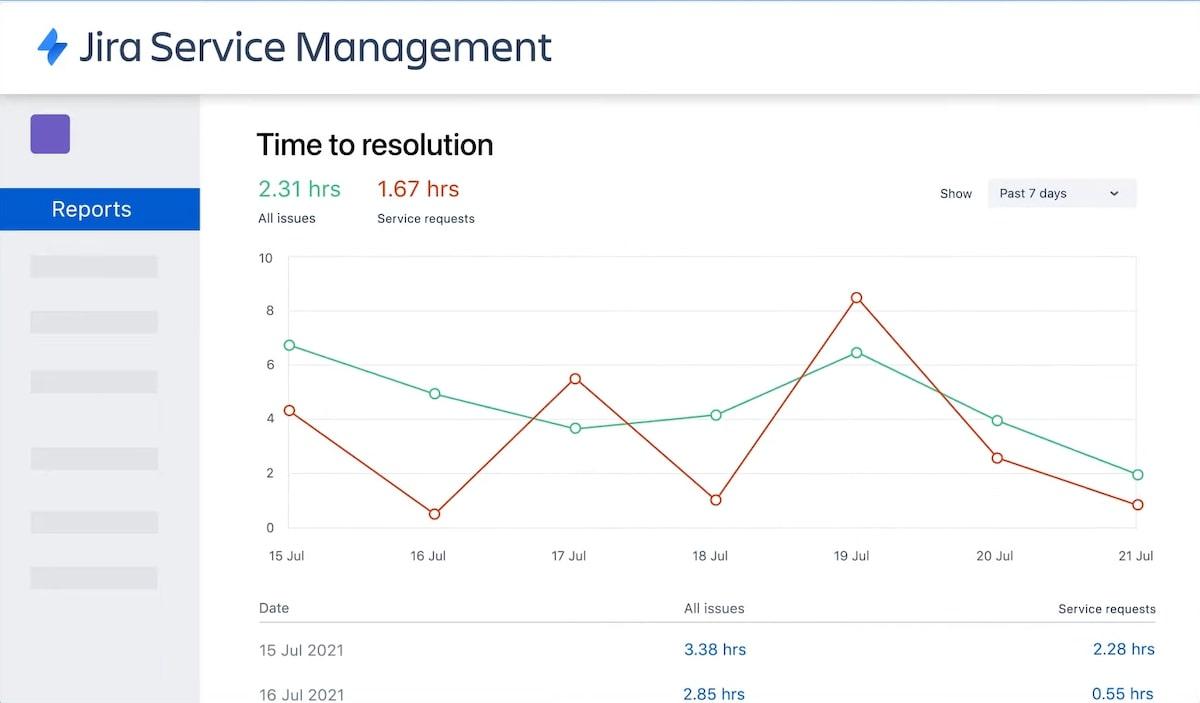Click the red data point on 16 Jul
This screenshot has height=703, width=1200.
[434, 514]
